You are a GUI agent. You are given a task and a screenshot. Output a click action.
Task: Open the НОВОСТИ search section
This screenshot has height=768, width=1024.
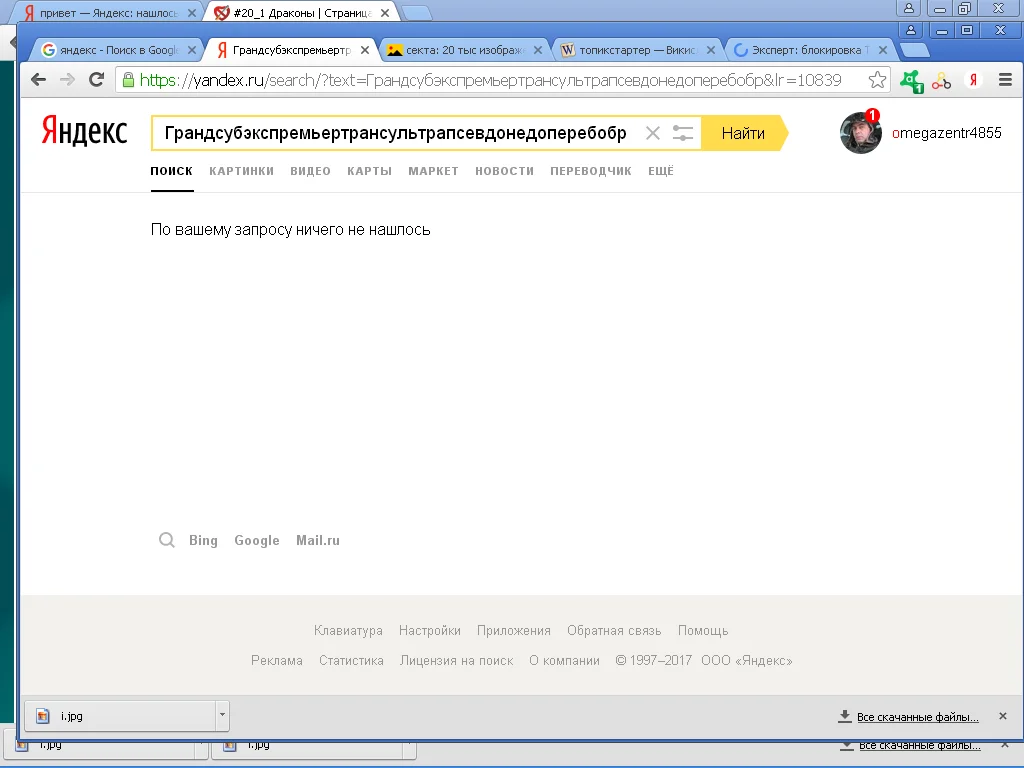505,171
